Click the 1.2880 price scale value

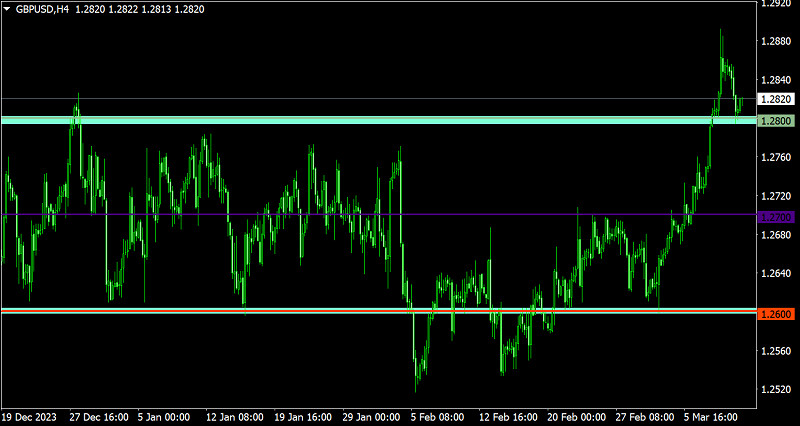(x=775, y=41)
